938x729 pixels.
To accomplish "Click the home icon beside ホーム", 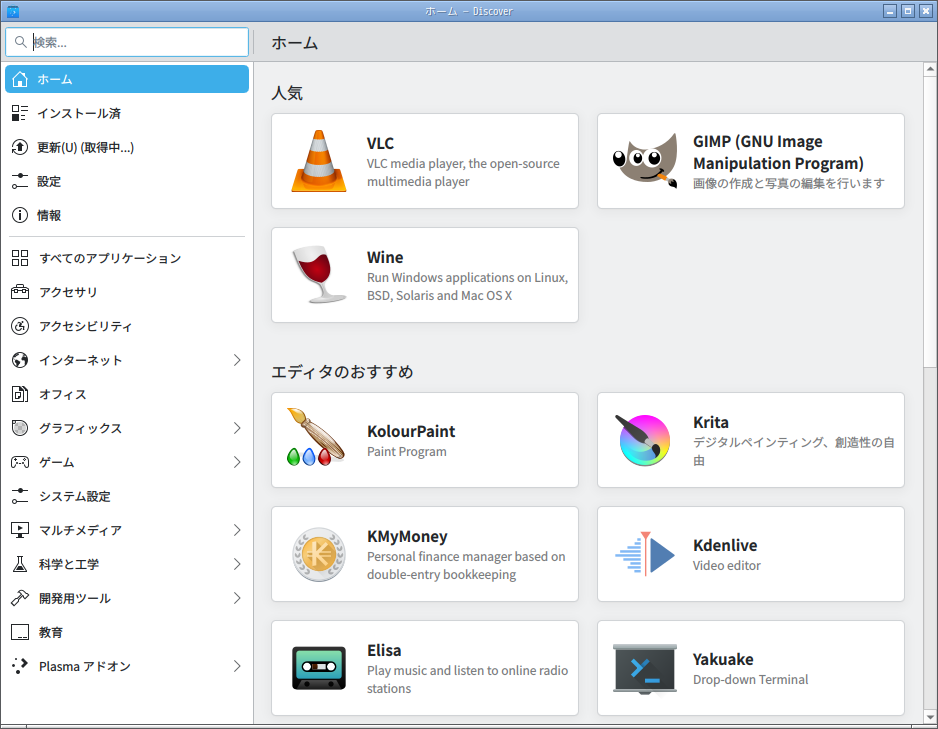I will click(20, 79).
